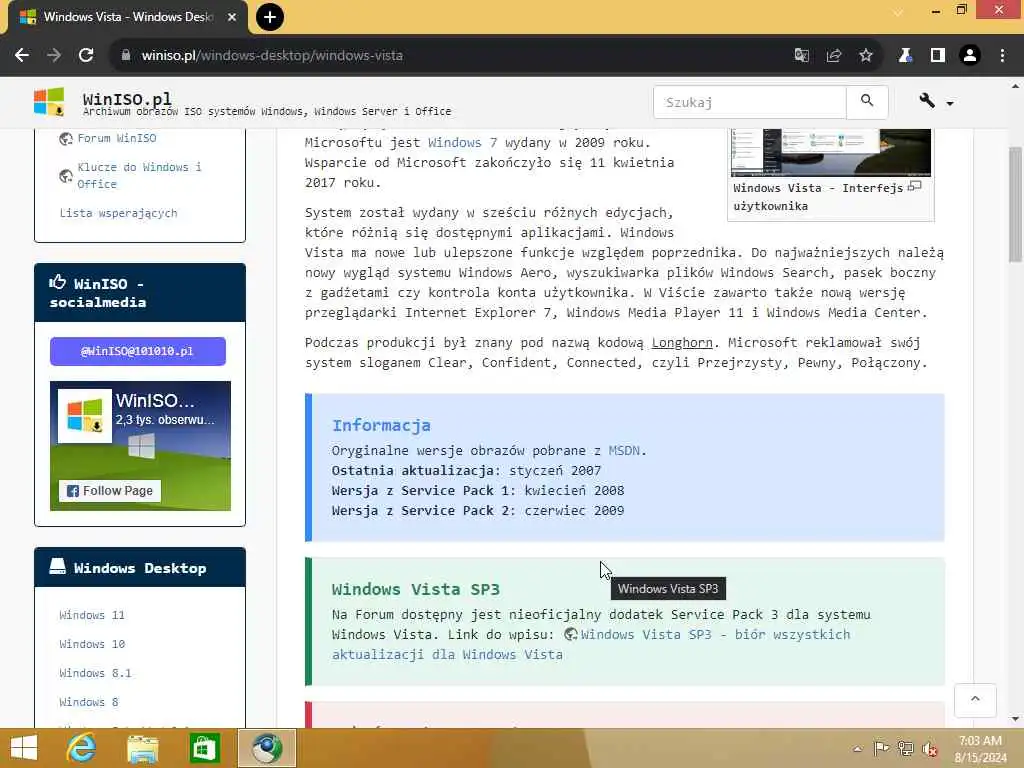This screenshot has height=768, width=1024.
Task: Open the WinISO.pl site title link
Action: coord(127,99)
